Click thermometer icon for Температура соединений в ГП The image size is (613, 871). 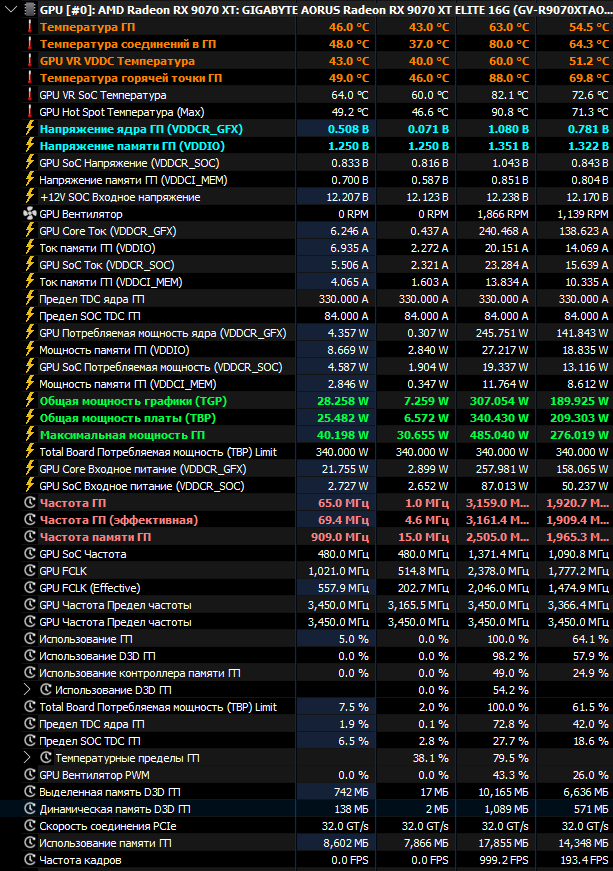pos(30,44)
